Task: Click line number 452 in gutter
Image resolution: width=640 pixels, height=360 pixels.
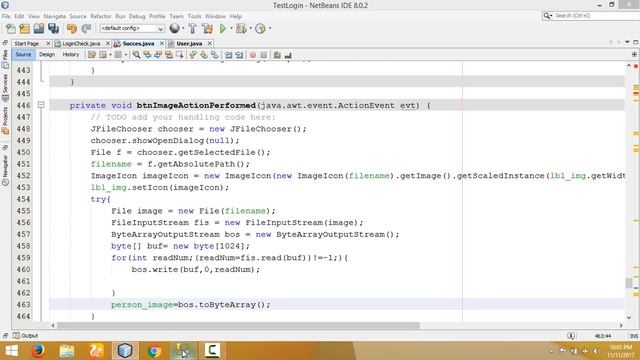Action: tap(24, 176)
